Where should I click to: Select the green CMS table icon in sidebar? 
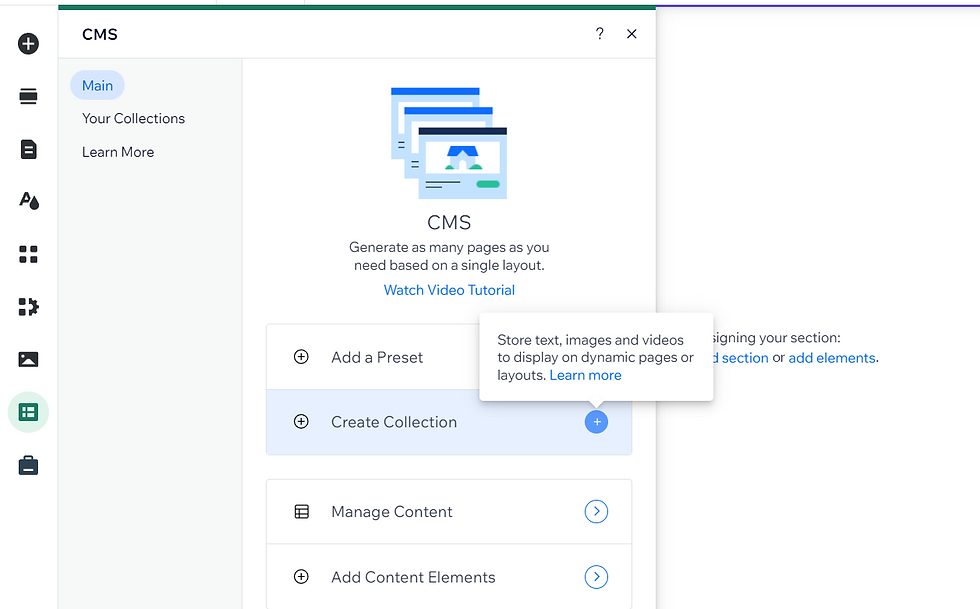point(28,412)
